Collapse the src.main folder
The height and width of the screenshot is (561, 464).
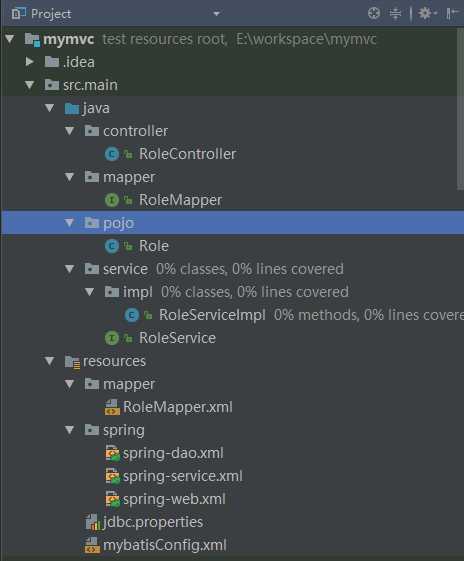coord(30,85)
